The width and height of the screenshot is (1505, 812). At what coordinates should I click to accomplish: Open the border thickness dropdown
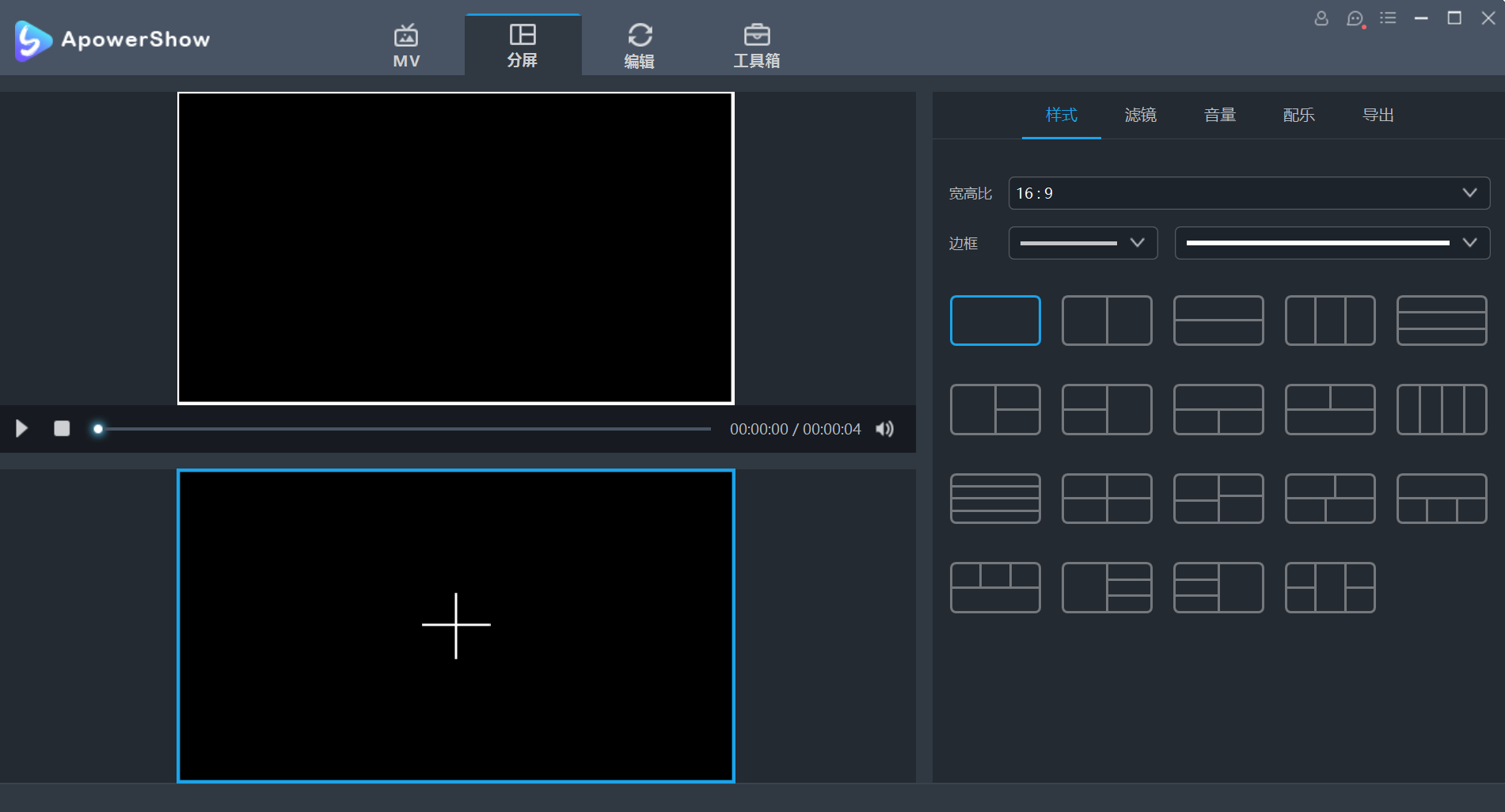point(1083,243)
